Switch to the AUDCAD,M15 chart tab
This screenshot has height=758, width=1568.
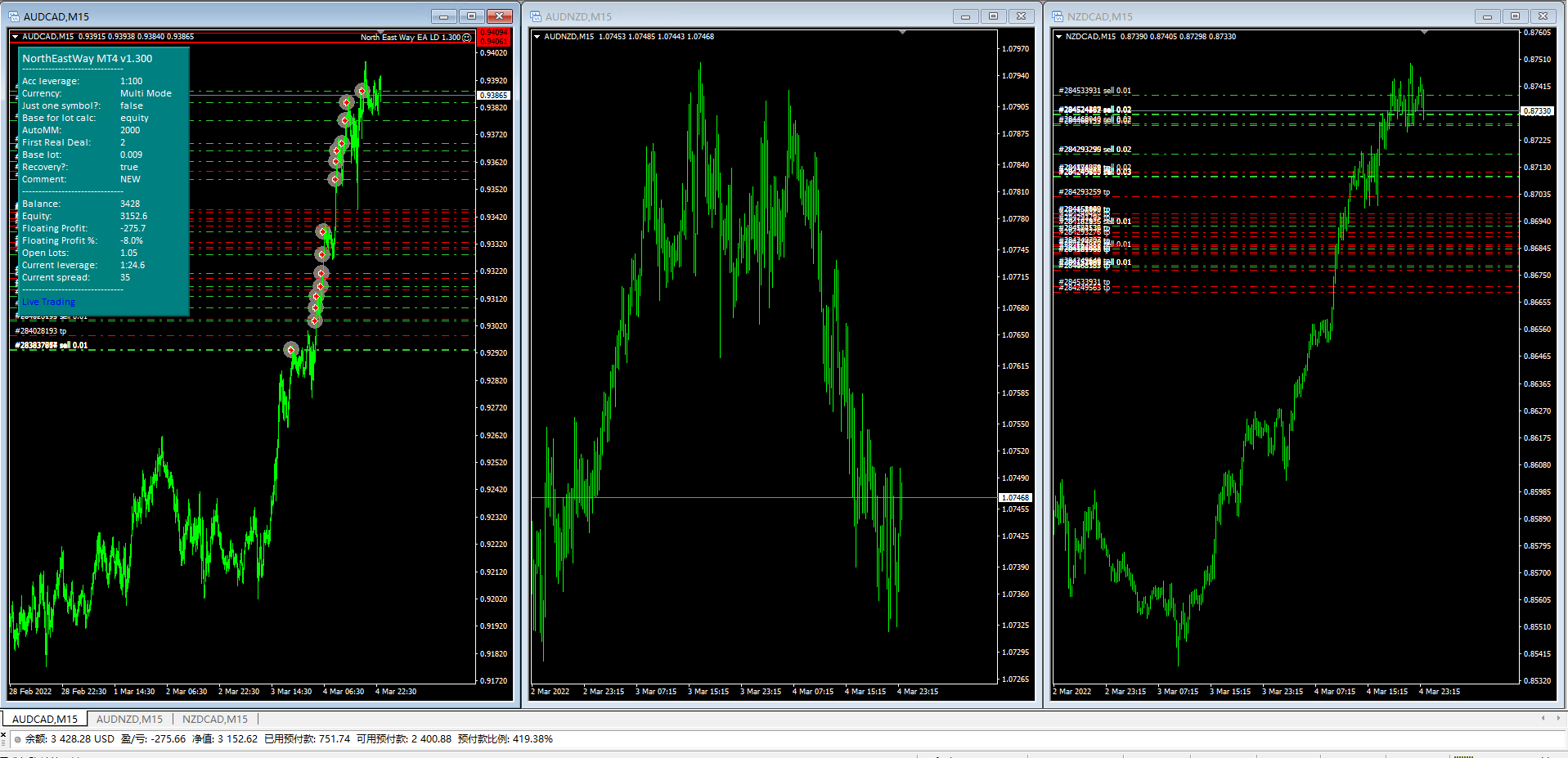pos(45,720)
